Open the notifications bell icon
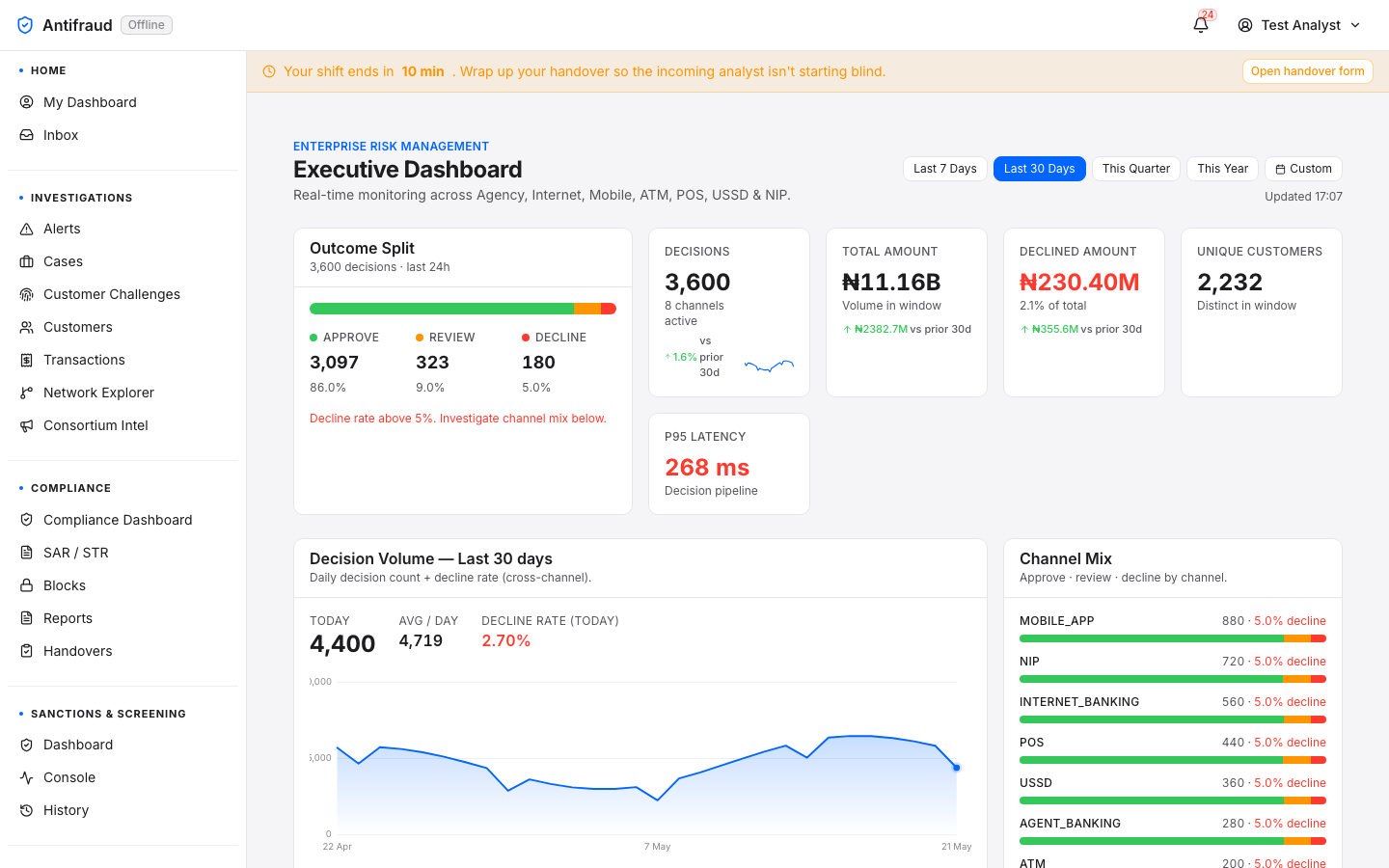The height and width of the screenshot is (868, 1389). [1201, 25]
